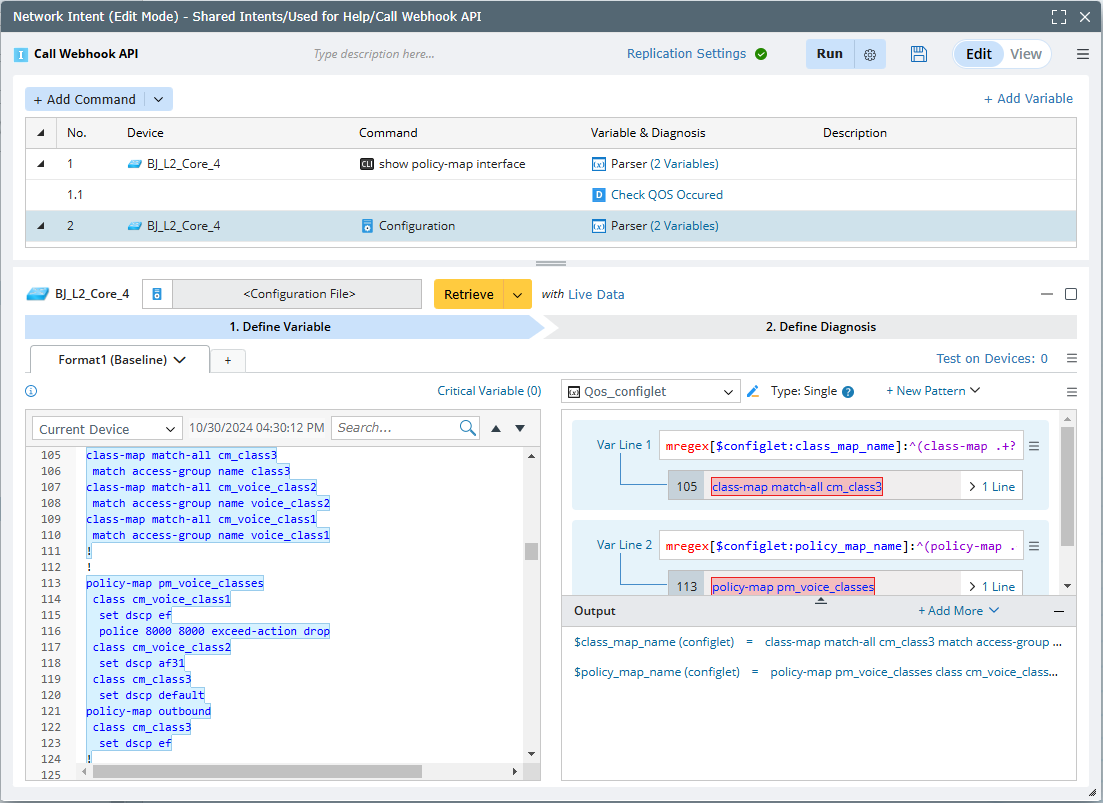Image resolution: width=1103 pixels, height=803 pixels.
Task: Select the Format1 (Baseline) tab
Action: (121, 360)
